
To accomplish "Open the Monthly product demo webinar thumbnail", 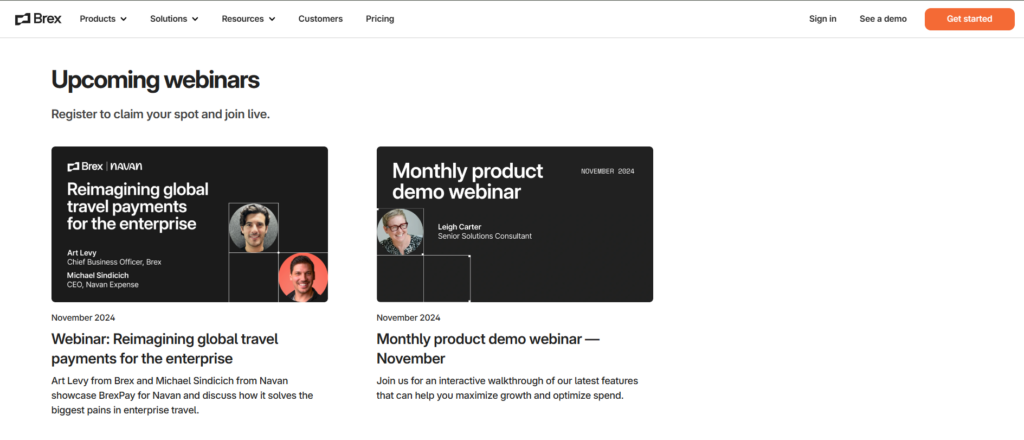I will [515, 224].
